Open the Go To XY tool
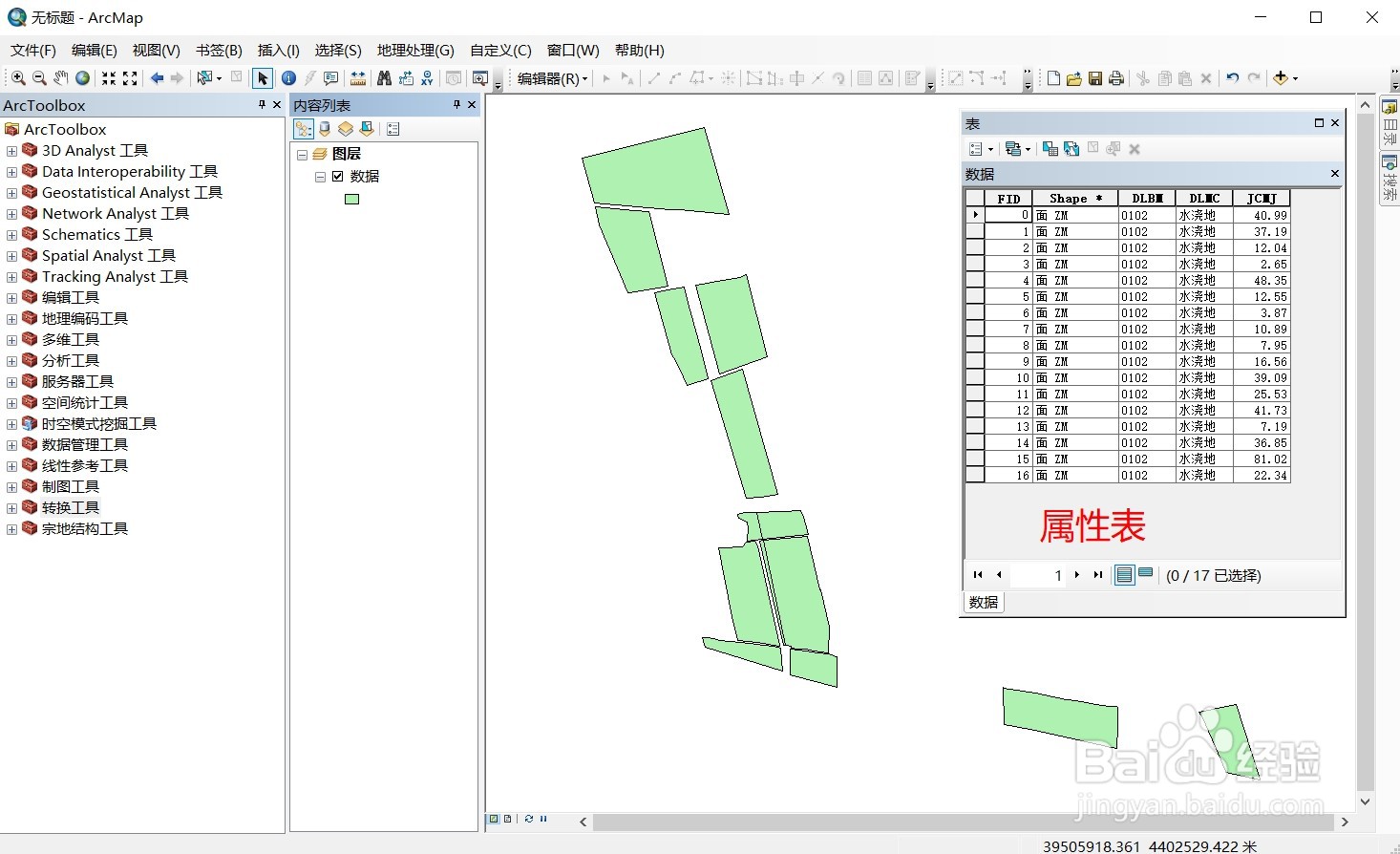1400x854 pixels. [428, 77]
